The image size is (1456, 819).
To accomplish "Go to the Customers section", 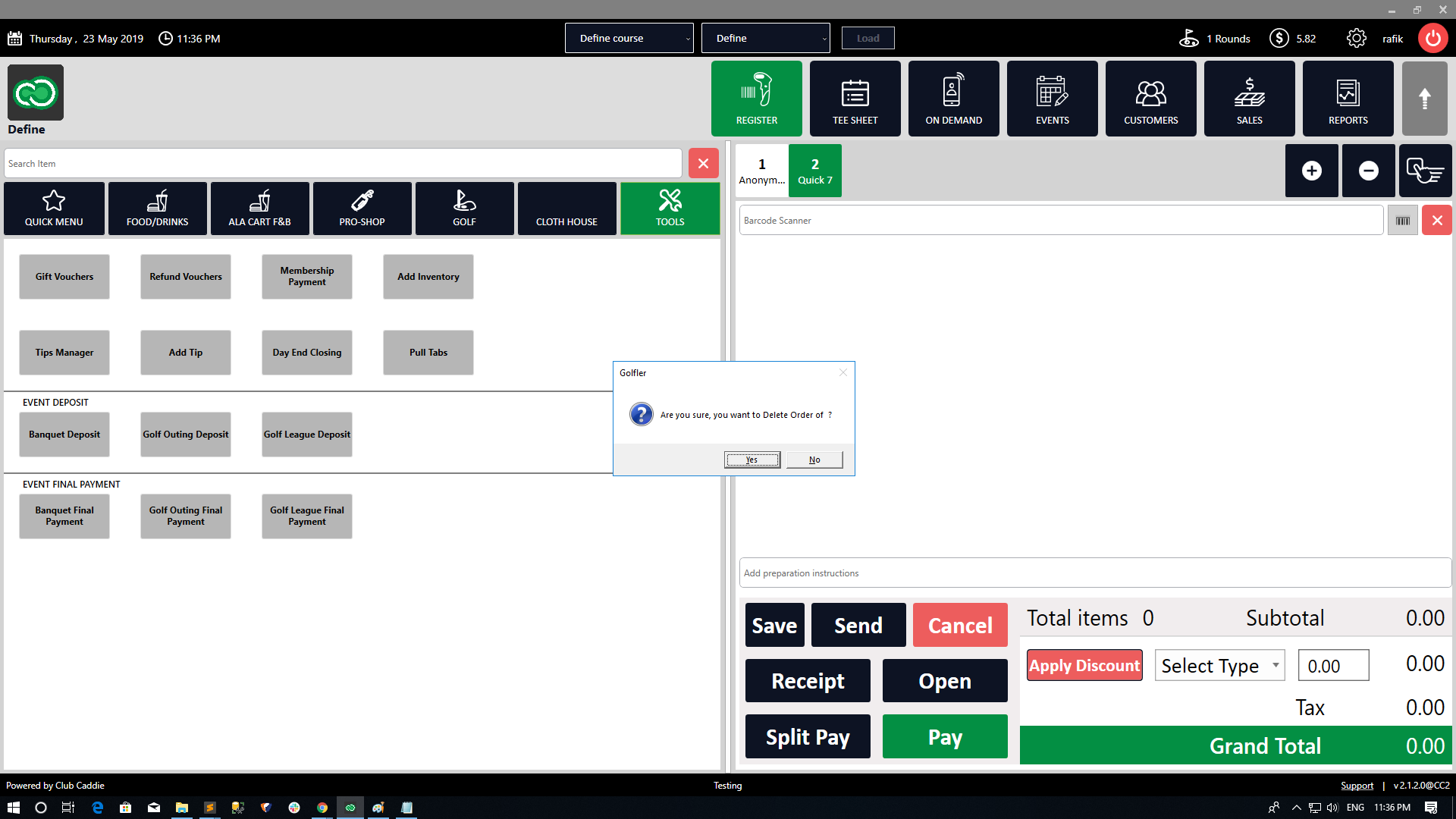I will pos(1150,99).
